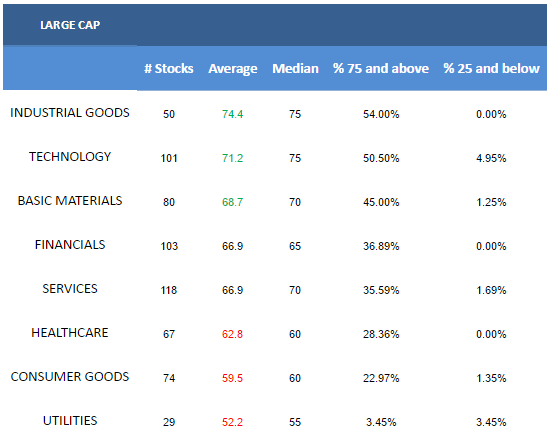The height and width of the screenshot is (436, 549).
Task: Click the HEALTHCARE sector label
Action: tap(70, 333)
